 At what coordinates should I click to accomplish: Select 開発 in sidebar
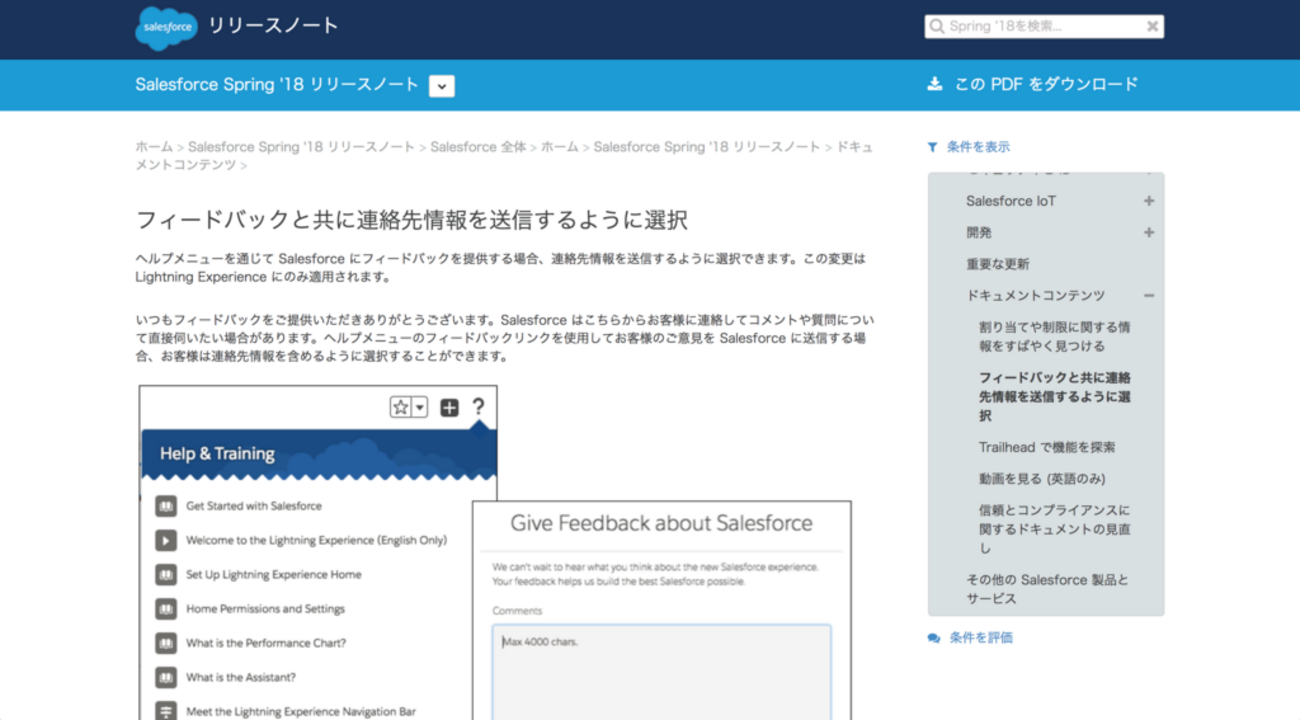[979, 232]
